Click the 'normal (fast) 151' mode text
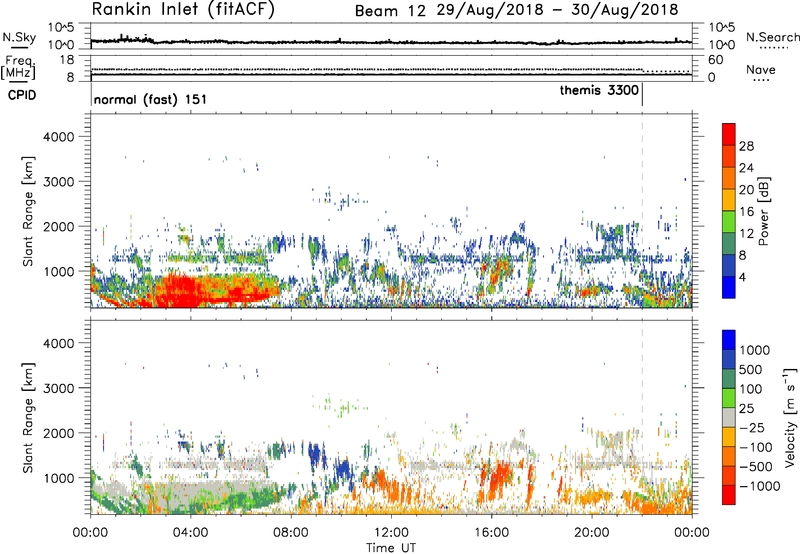800x554 pixels. point(150,99)
